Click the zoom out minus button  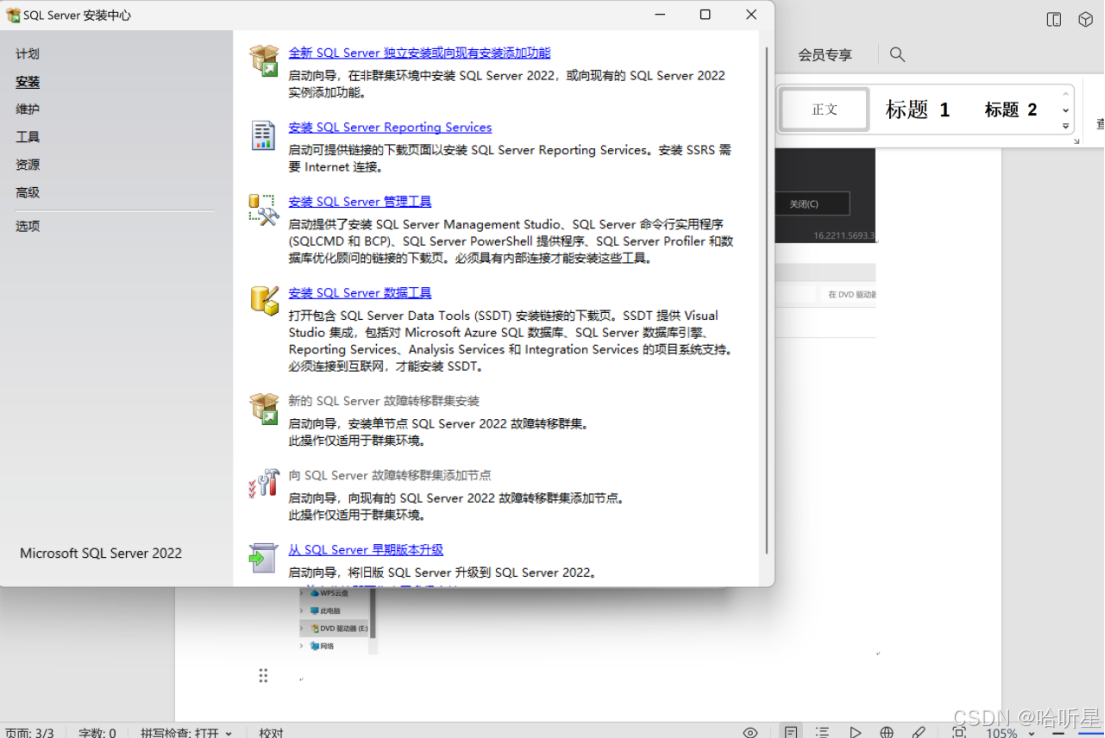point(1058,733)
